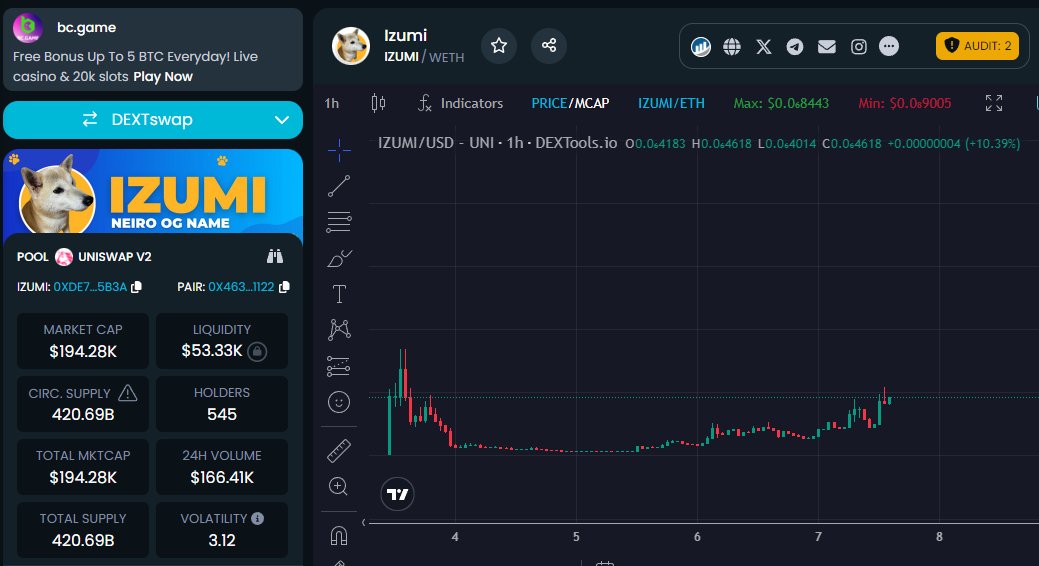Viewport: 1039px width, 566px height.
Task: Select the Min: $0.0₈9005 label
Action: (904, 103)
